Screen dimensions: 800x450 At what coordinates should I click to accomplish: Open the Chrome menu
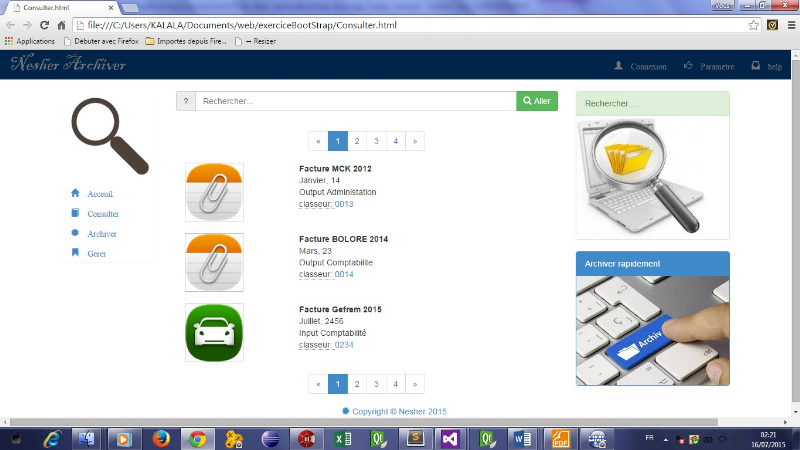792,25
